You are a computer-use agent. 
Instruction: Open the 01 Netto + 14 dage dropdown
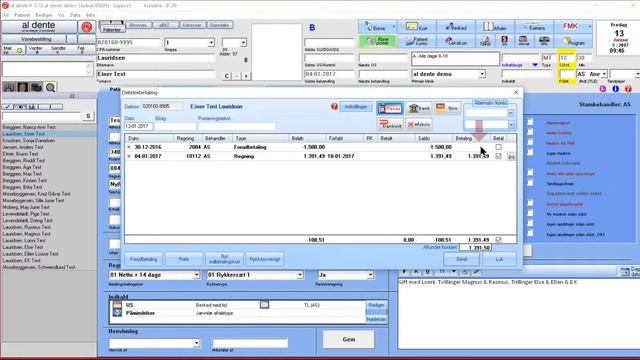click(x=196, y=275)
